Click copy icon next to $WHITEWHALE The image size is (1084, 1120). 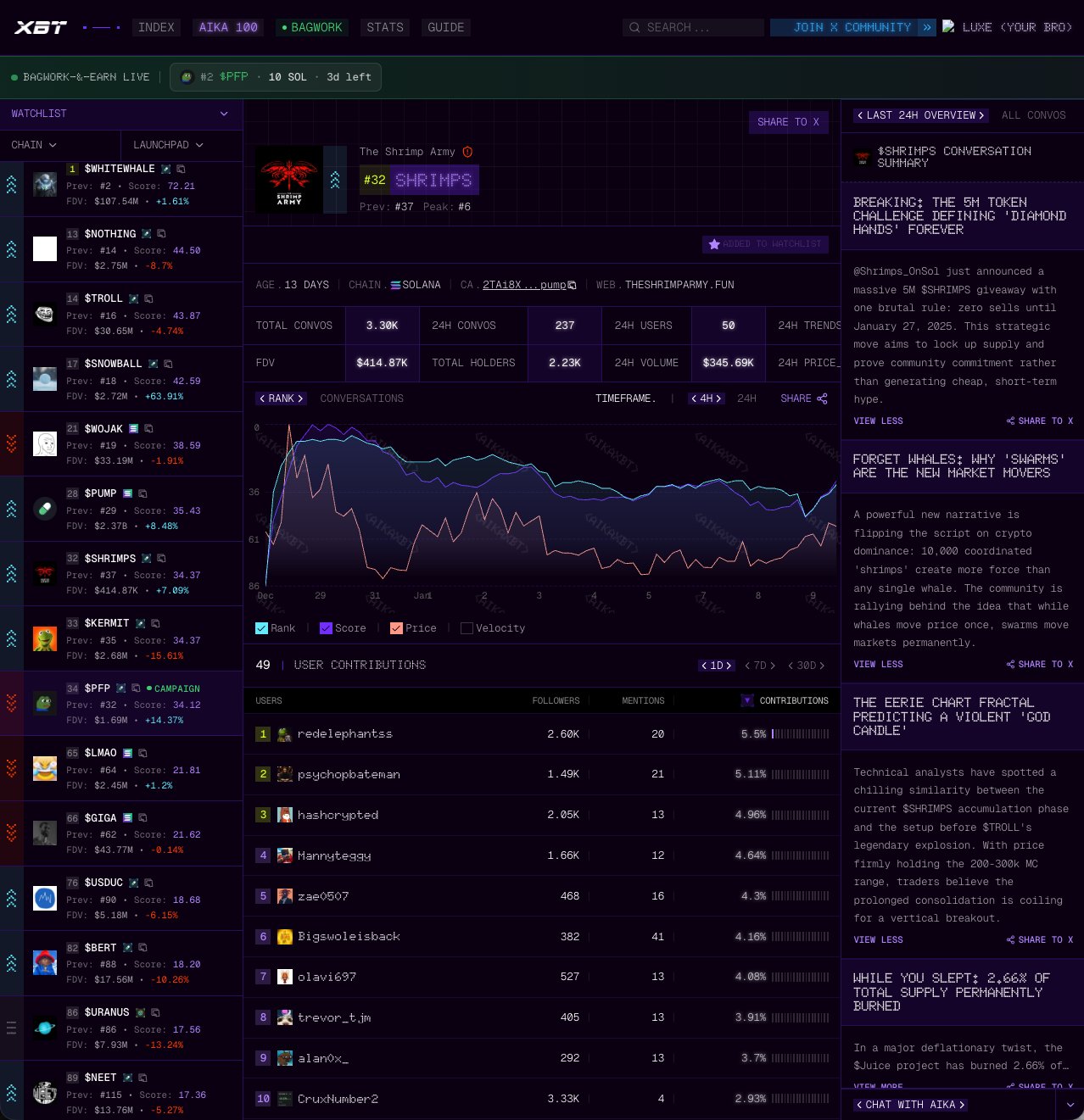(181, 169)
